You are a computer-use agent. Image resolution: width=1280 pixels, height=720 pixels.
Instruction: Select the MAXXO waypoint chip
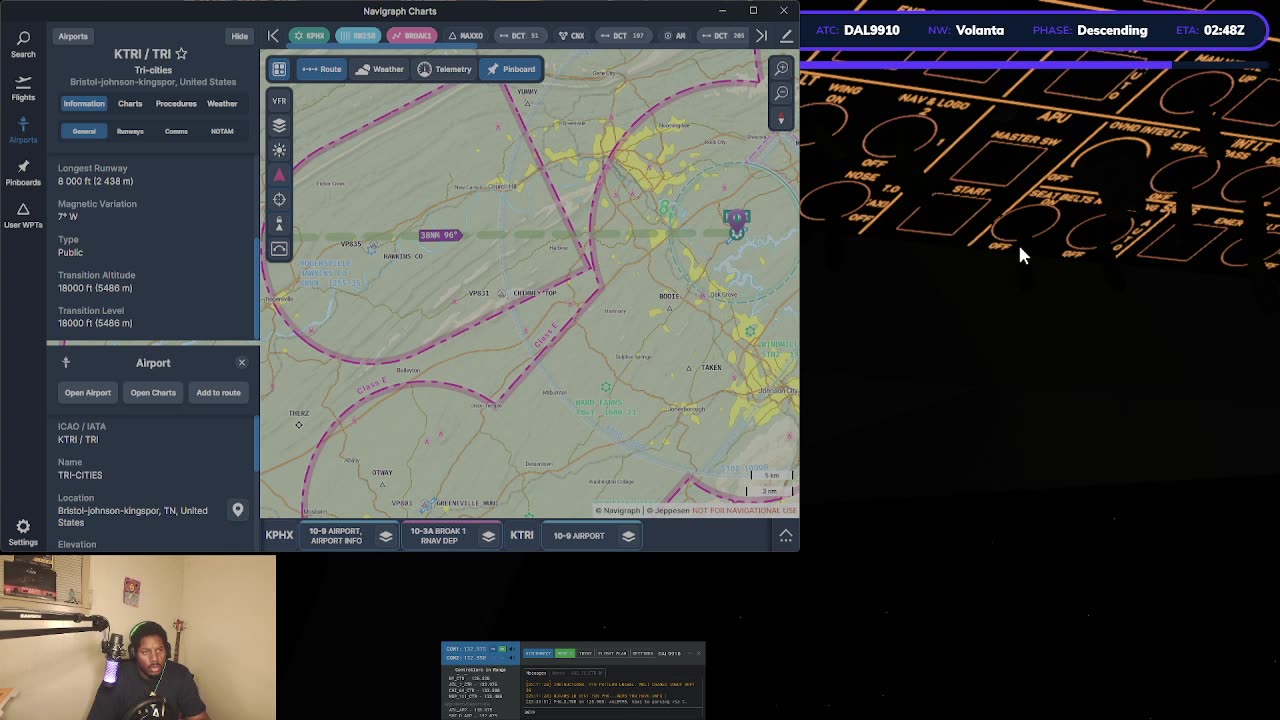point(466,36)
